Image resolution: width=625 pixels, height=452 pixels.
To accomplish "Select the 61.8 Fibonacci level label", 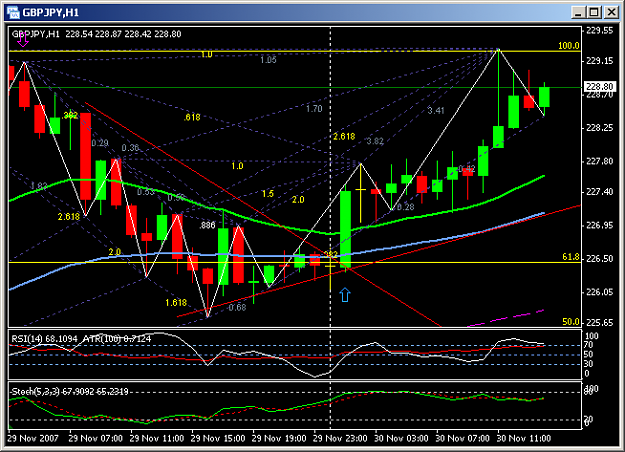I will (x=571, y=257).
